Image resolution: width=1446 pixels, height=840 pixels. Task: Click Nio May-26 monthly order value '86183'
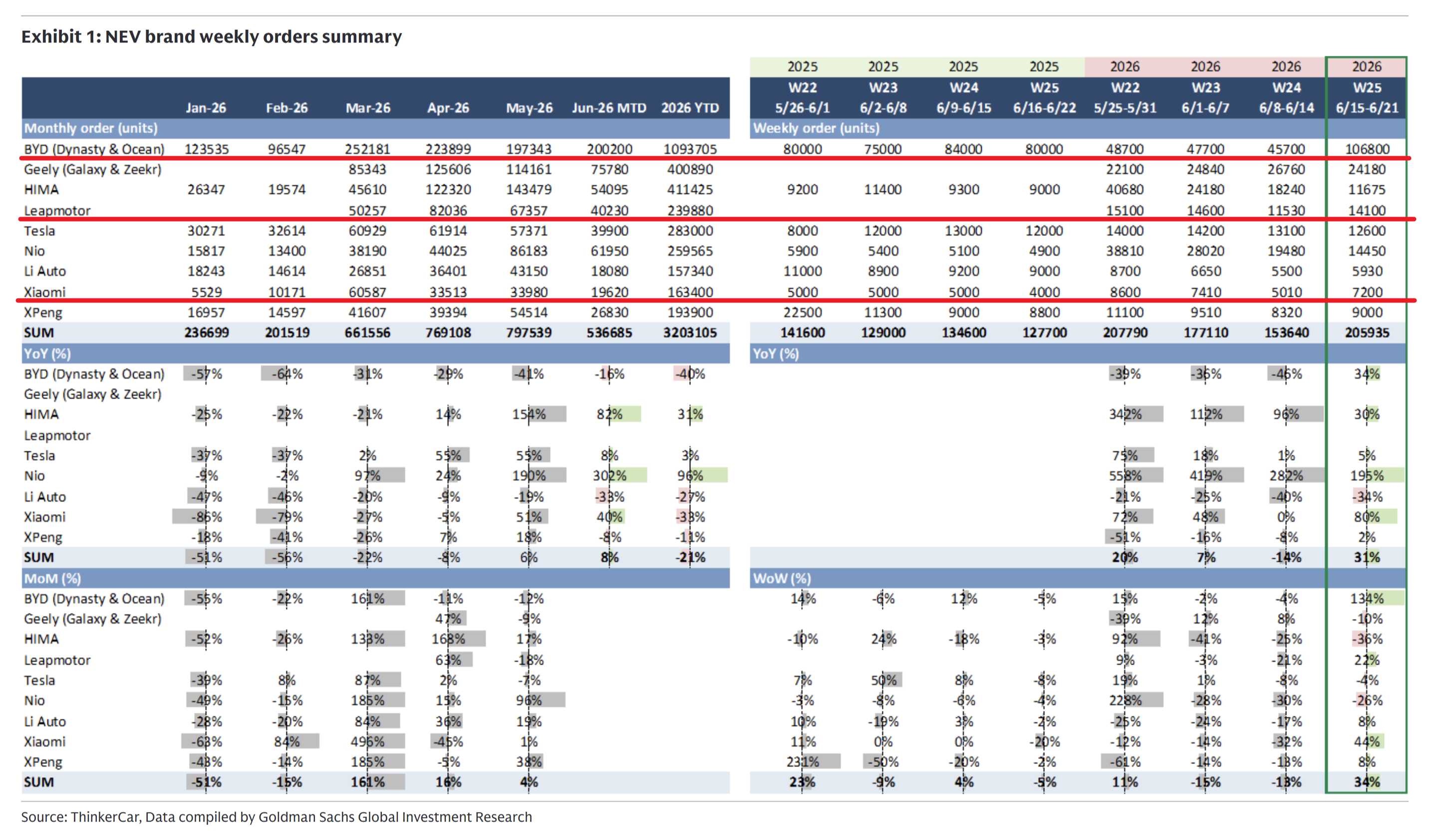coord(529,251)
